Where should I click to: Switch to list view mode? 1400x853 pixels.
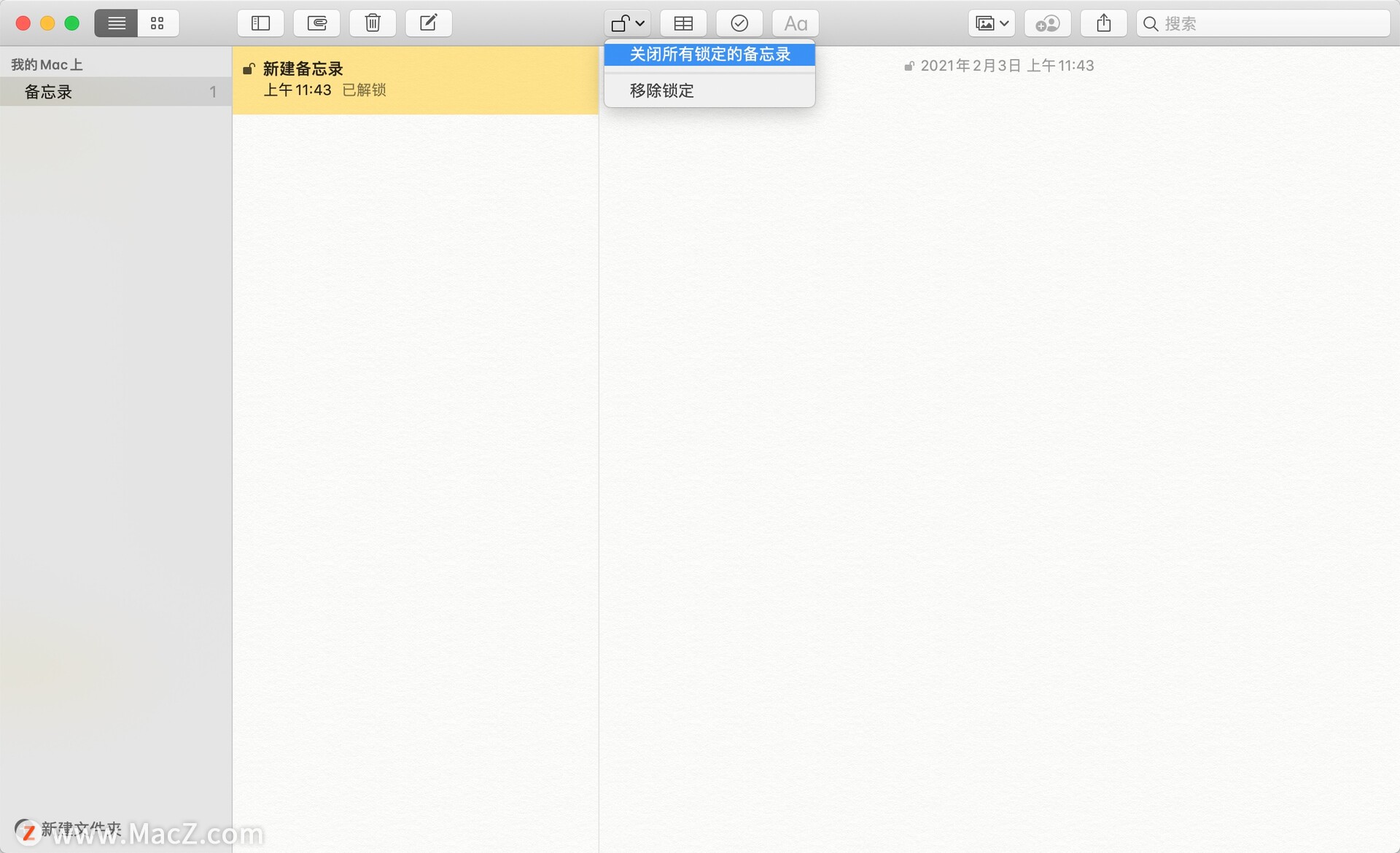click(116, 23)
